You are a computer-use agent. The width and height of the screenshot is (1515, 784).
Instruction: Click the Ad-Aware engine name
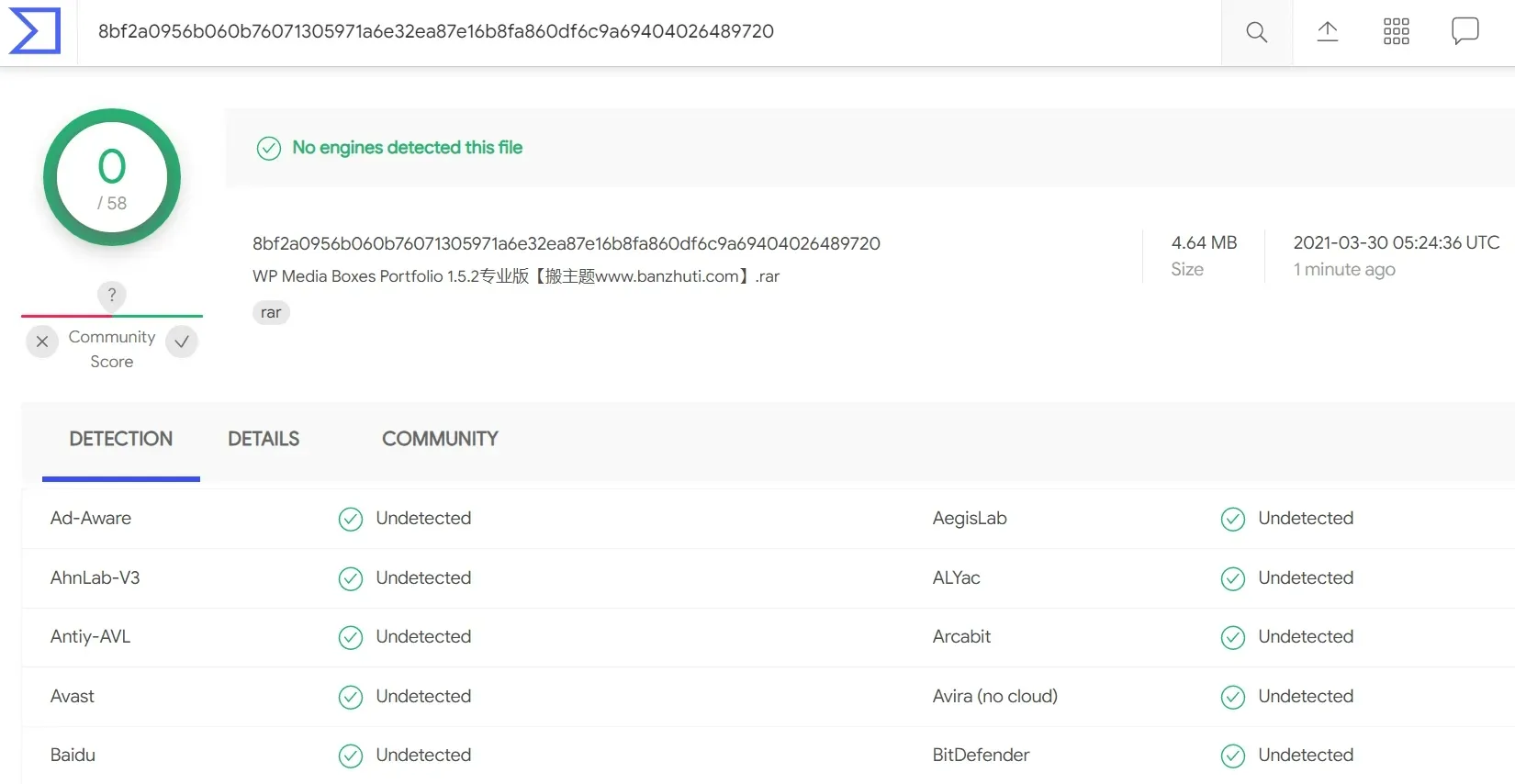[91, 518]
